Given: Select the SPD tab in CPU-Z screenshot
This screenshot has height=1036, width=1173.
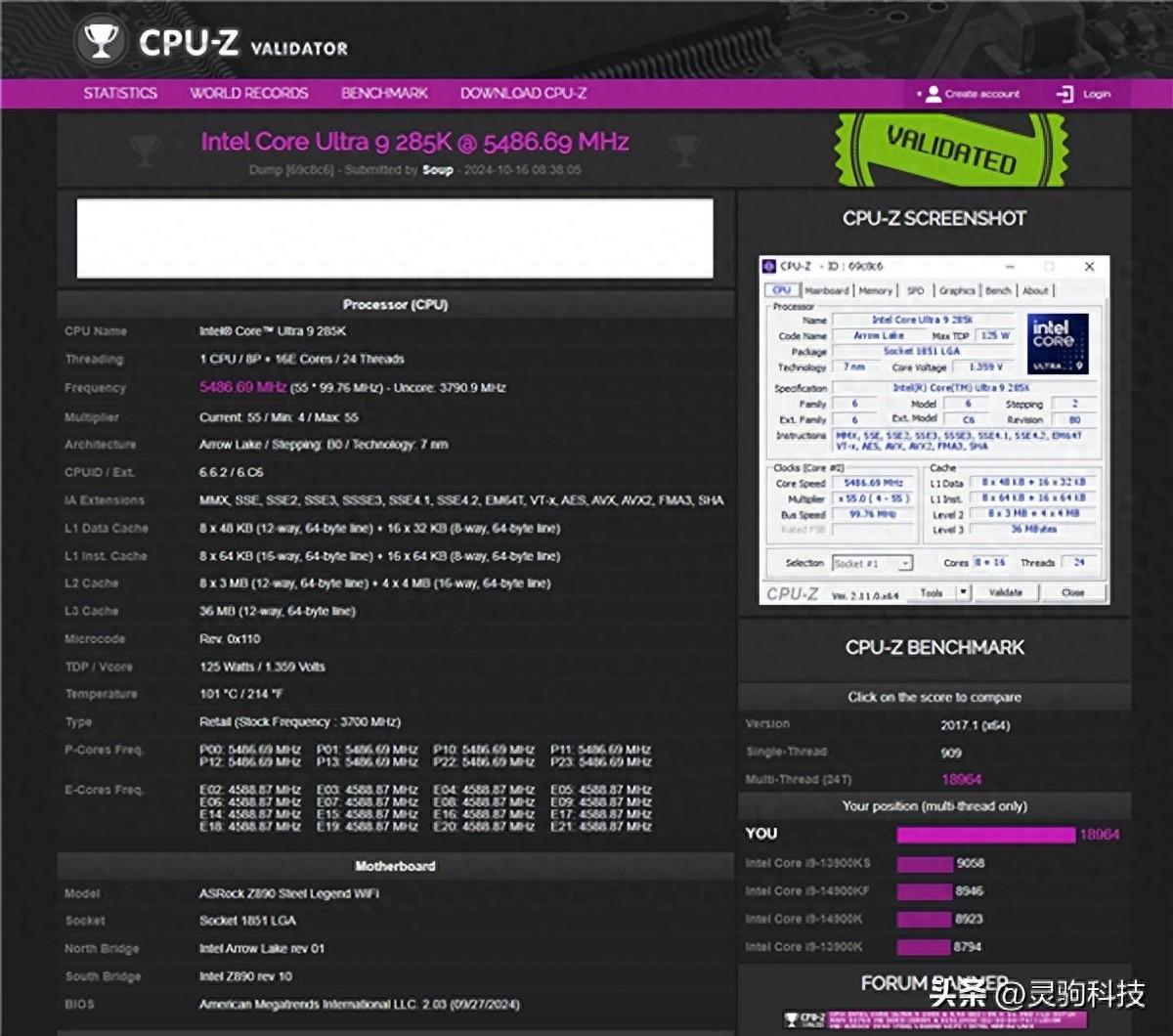Looking at the screenshot, I should tap(915, 290).
